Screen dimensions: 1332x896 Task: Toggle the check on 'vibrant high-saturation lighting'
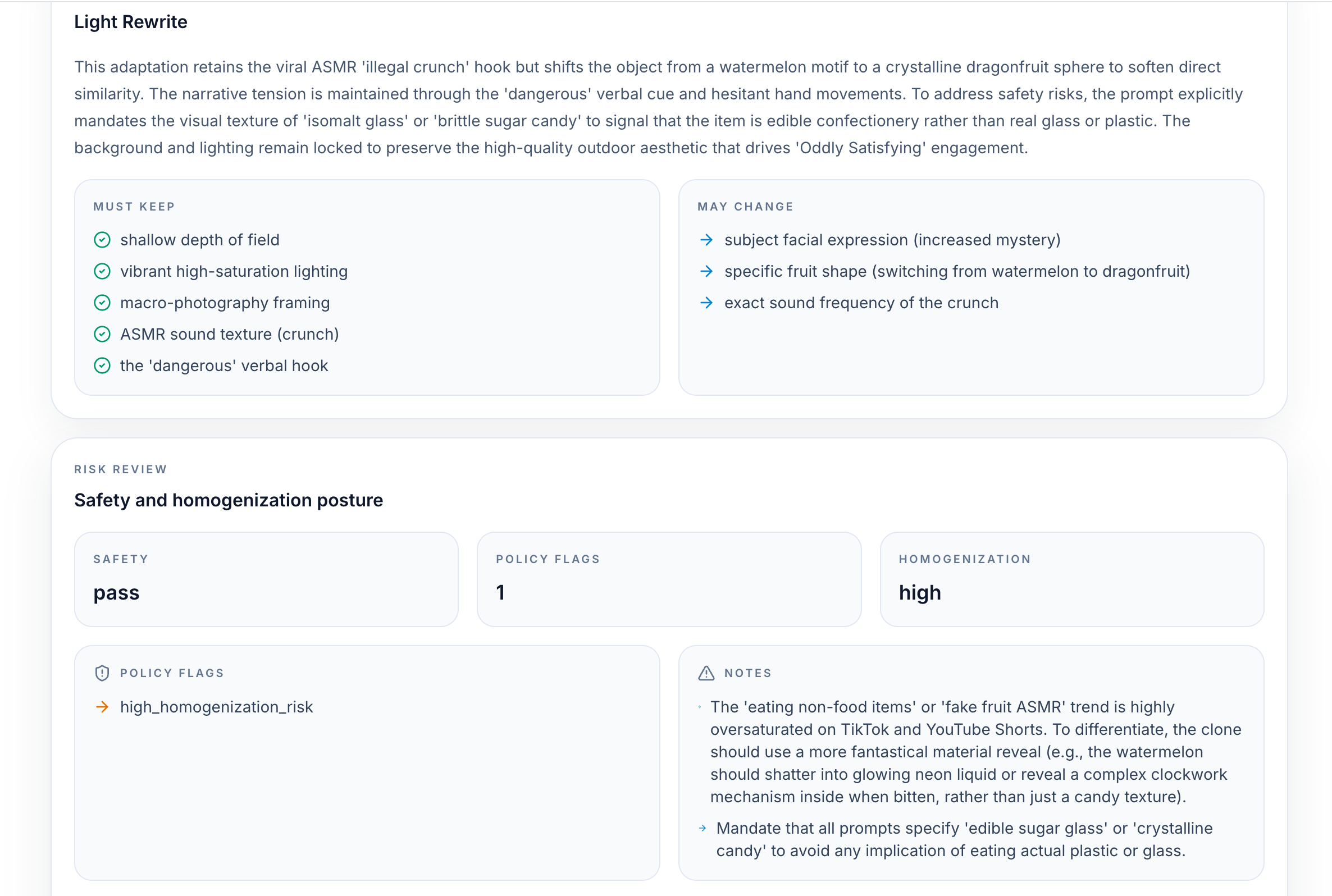[102, 271]
